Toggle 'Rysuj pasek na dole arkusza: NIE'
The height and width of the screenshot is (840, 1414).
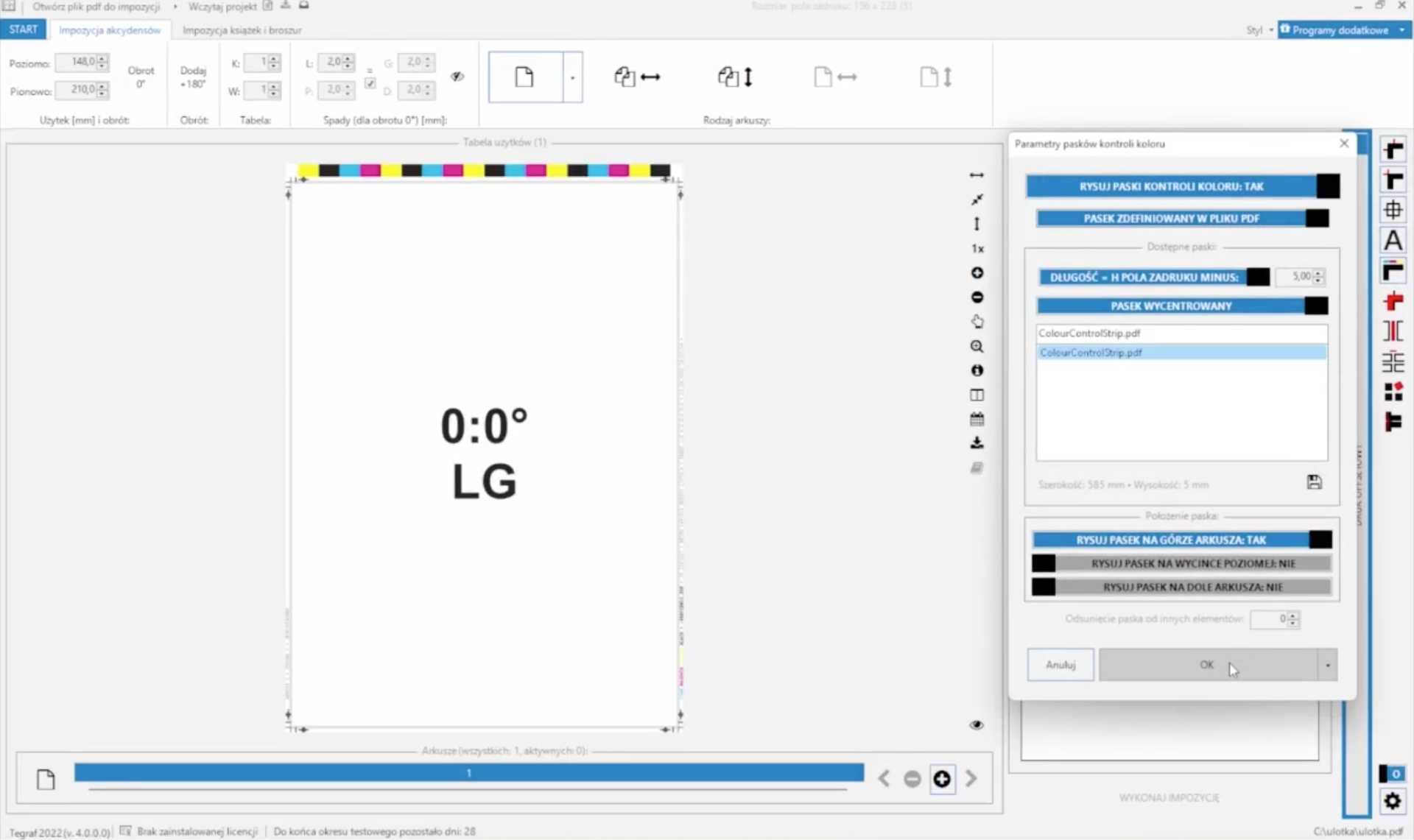tap(1182, 587)
